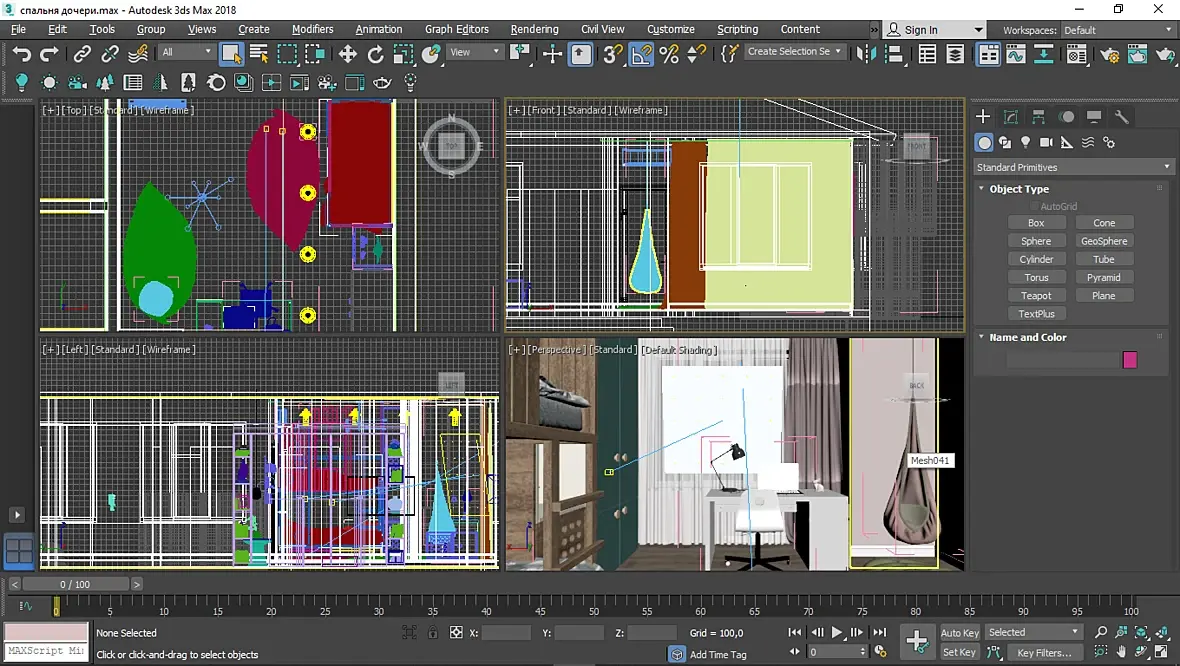Toggle the Auto Key animation mode
Viewport: 1180px width, 666px height.
(959, 632)
